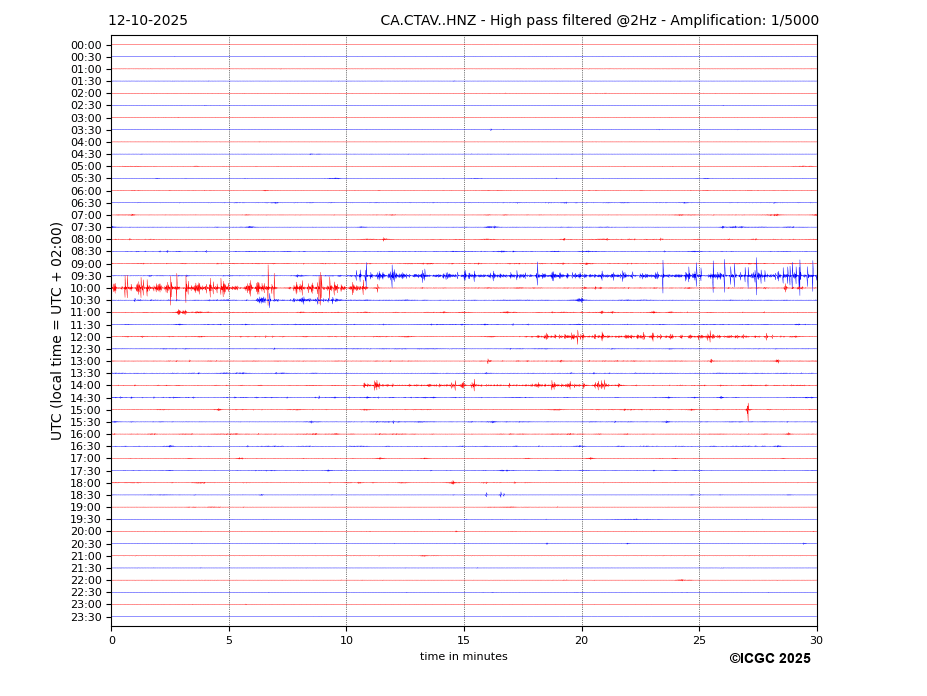The width and height of the screenshot is (927, 696).
Task: Select the 15:00 time row label
Action: click(x=86, y=410)
